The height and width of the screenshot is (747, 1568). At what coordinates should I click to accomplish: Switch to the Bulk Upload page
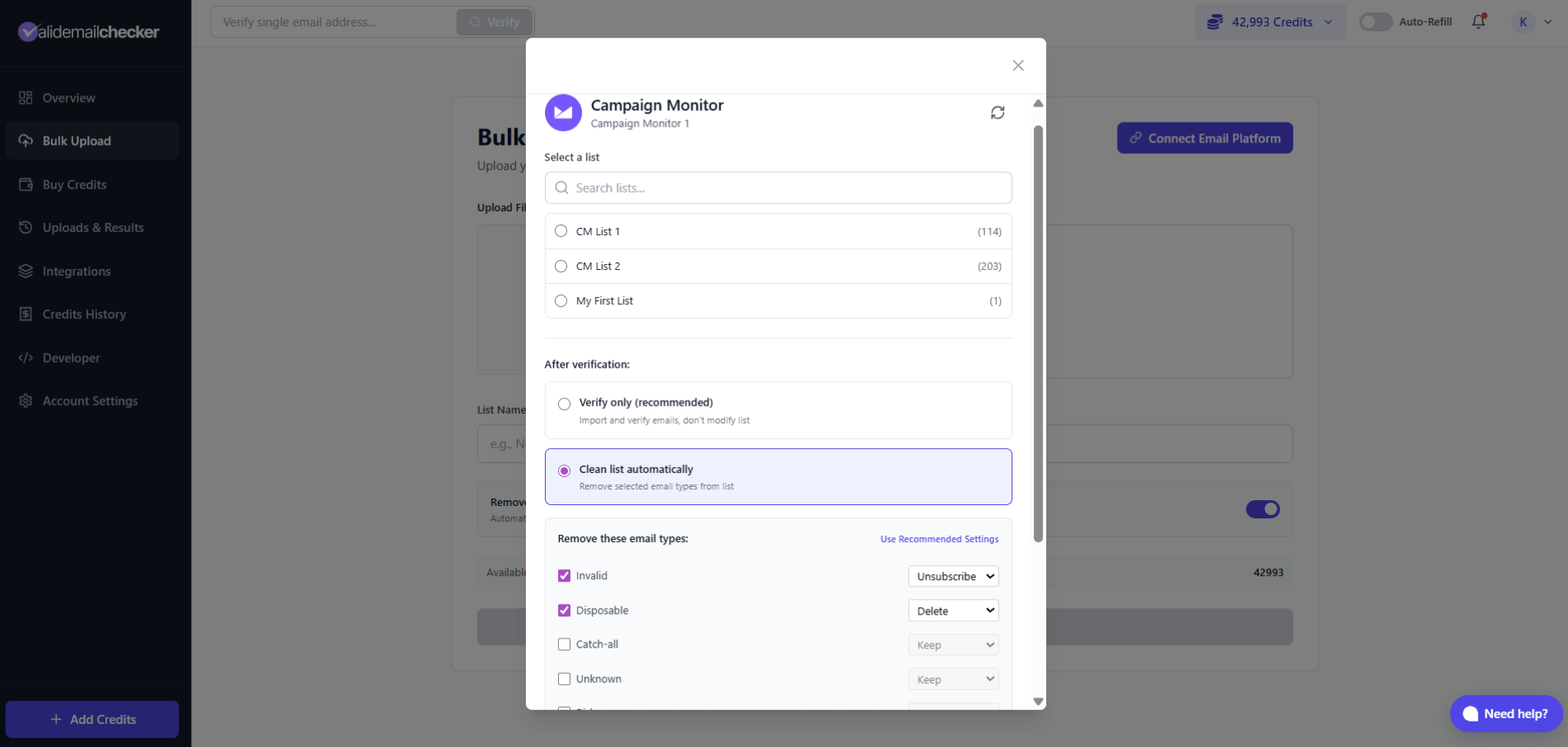click(x=77, y=141)
